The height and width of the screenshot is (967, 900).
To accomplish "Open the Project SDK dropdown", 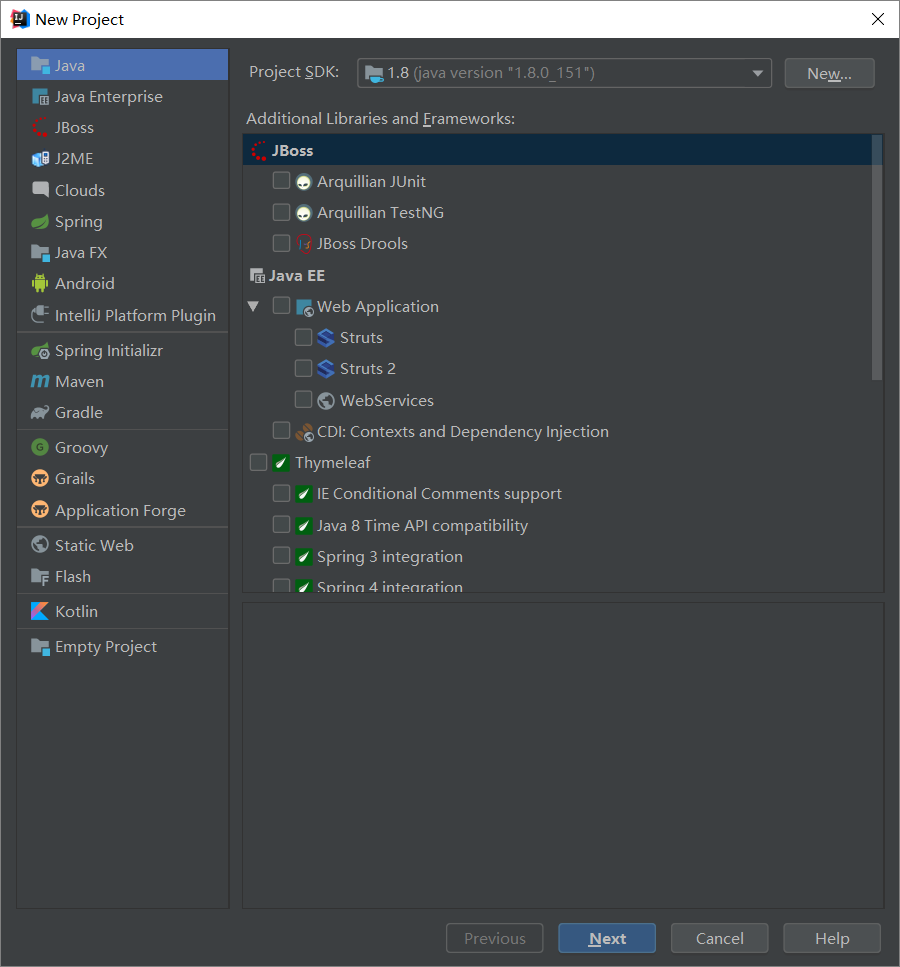I will (564, 73).
